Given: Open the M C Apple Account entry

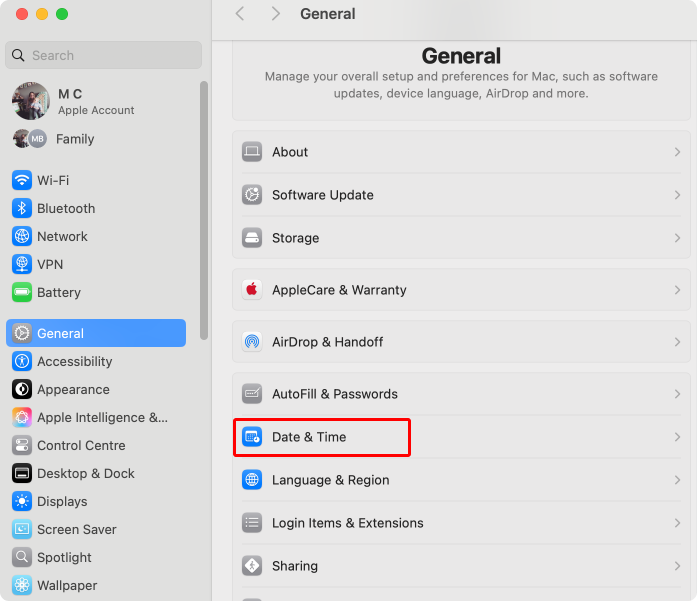Looking at the screenshot, I should [x=96, y=101].
